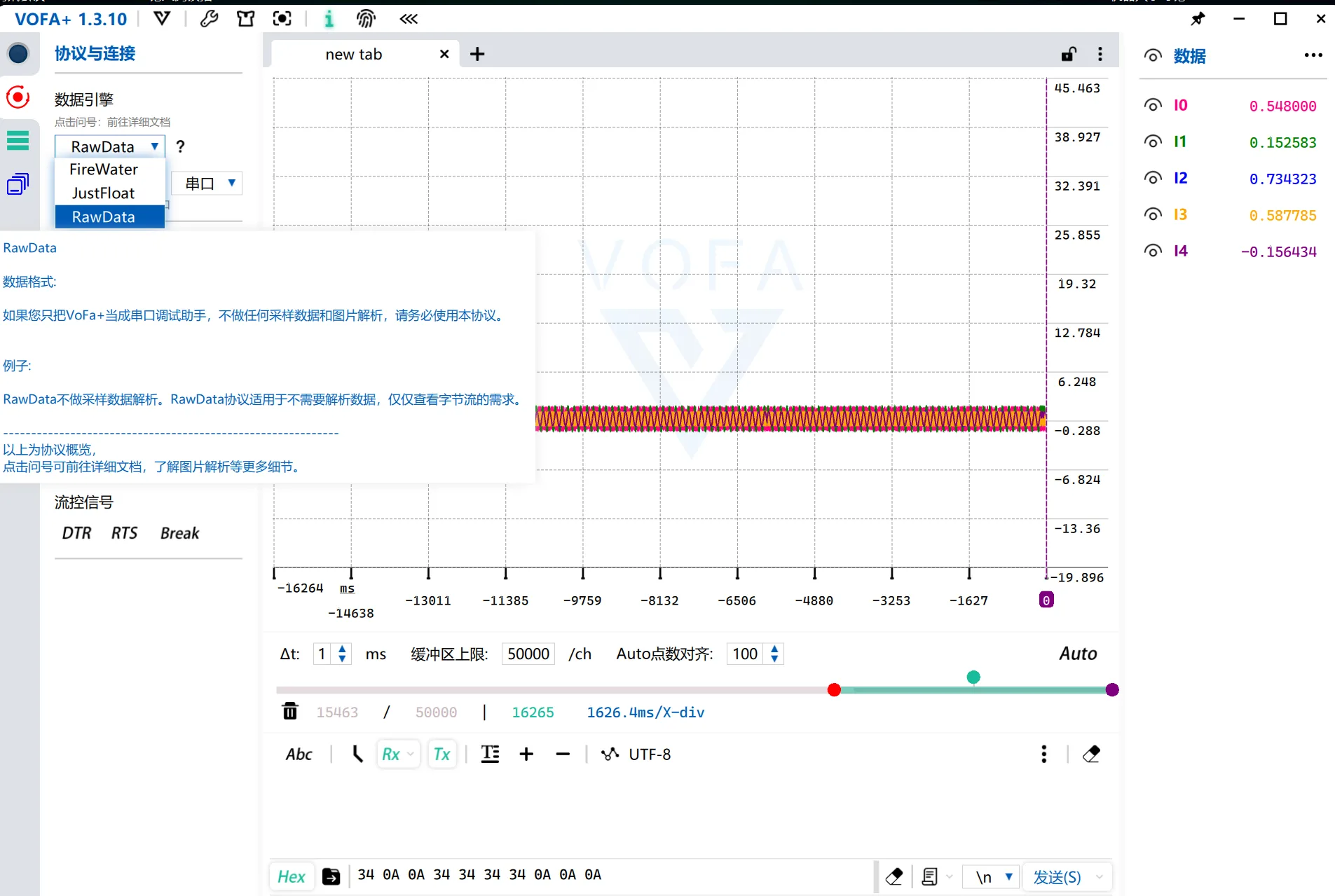Open the RawData protocol dropdown
Viewport: 1335px width, 896px height.
point(110,146)
